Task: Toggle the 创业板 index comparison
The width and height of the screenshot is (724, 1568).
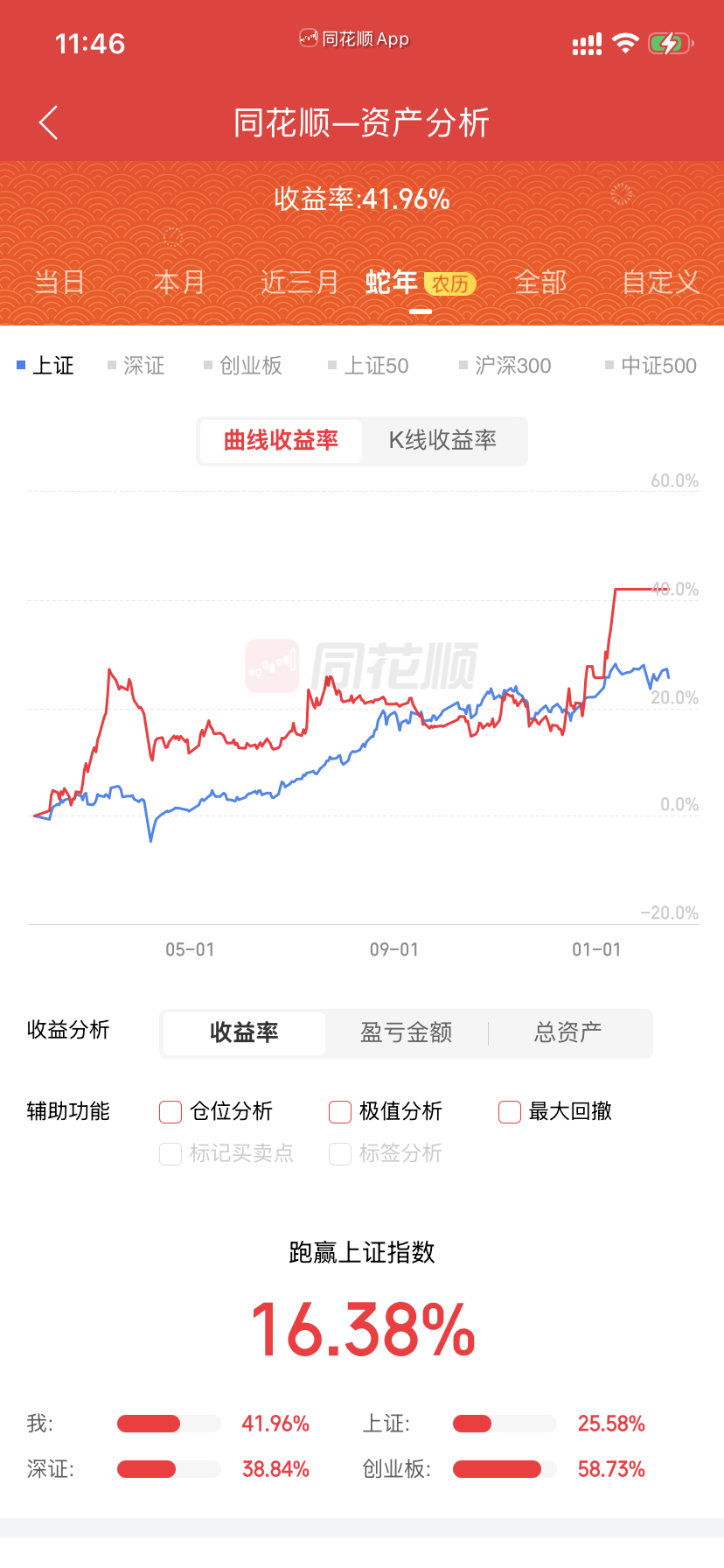Action: coord(243,366)
